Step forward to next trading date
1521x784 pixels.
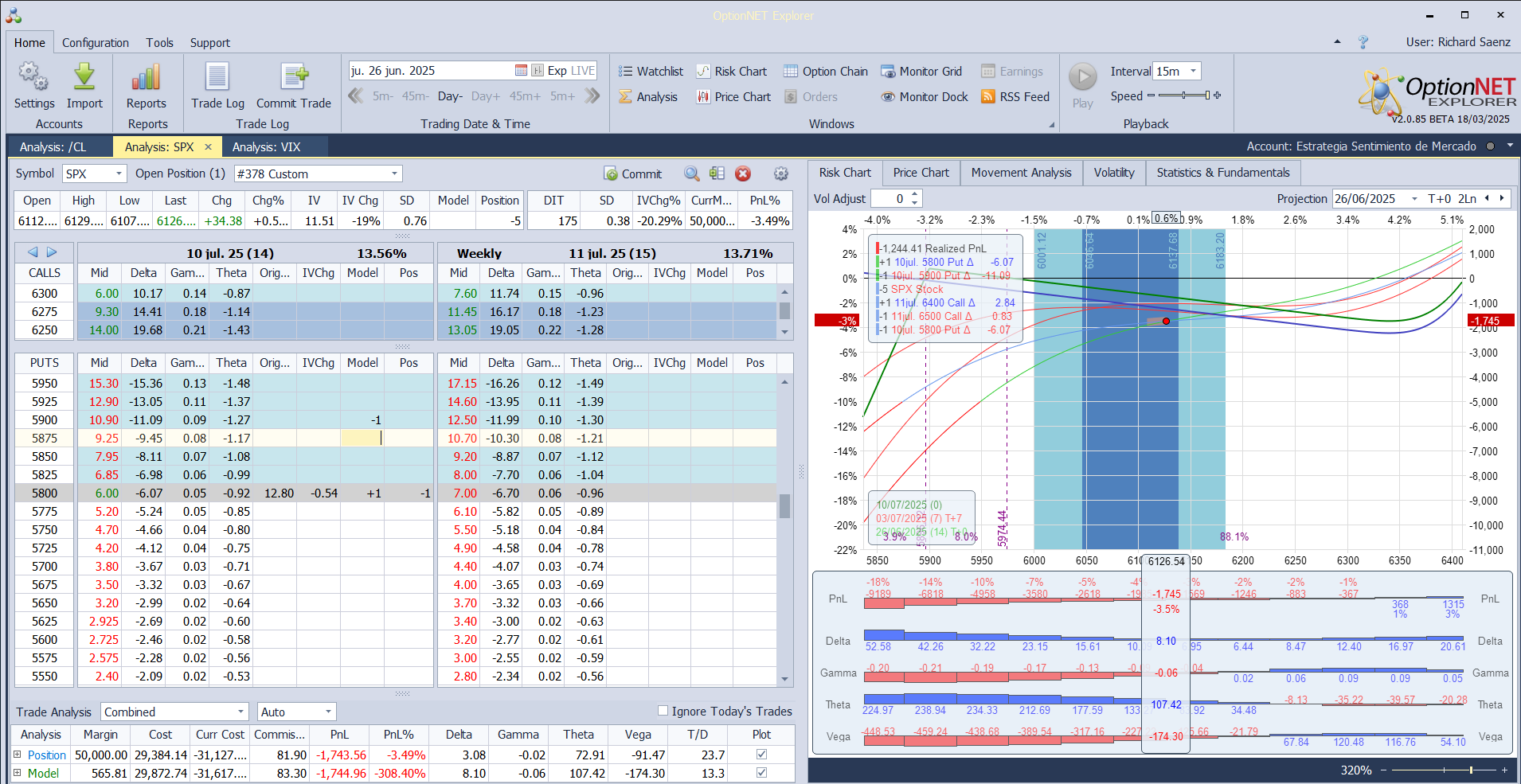pyautogui.click(x=592, y=96)
